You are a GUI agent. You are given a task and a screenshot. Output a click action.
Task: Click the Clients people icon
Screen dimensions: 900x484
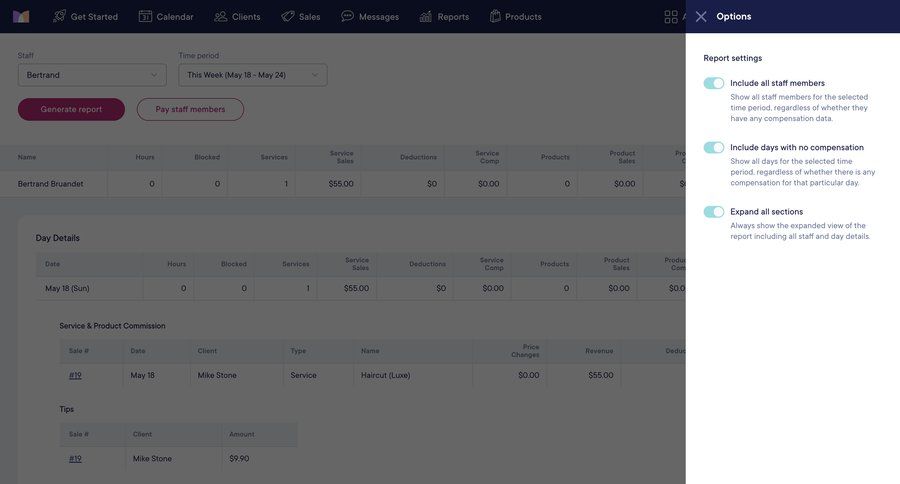[220, 17]
